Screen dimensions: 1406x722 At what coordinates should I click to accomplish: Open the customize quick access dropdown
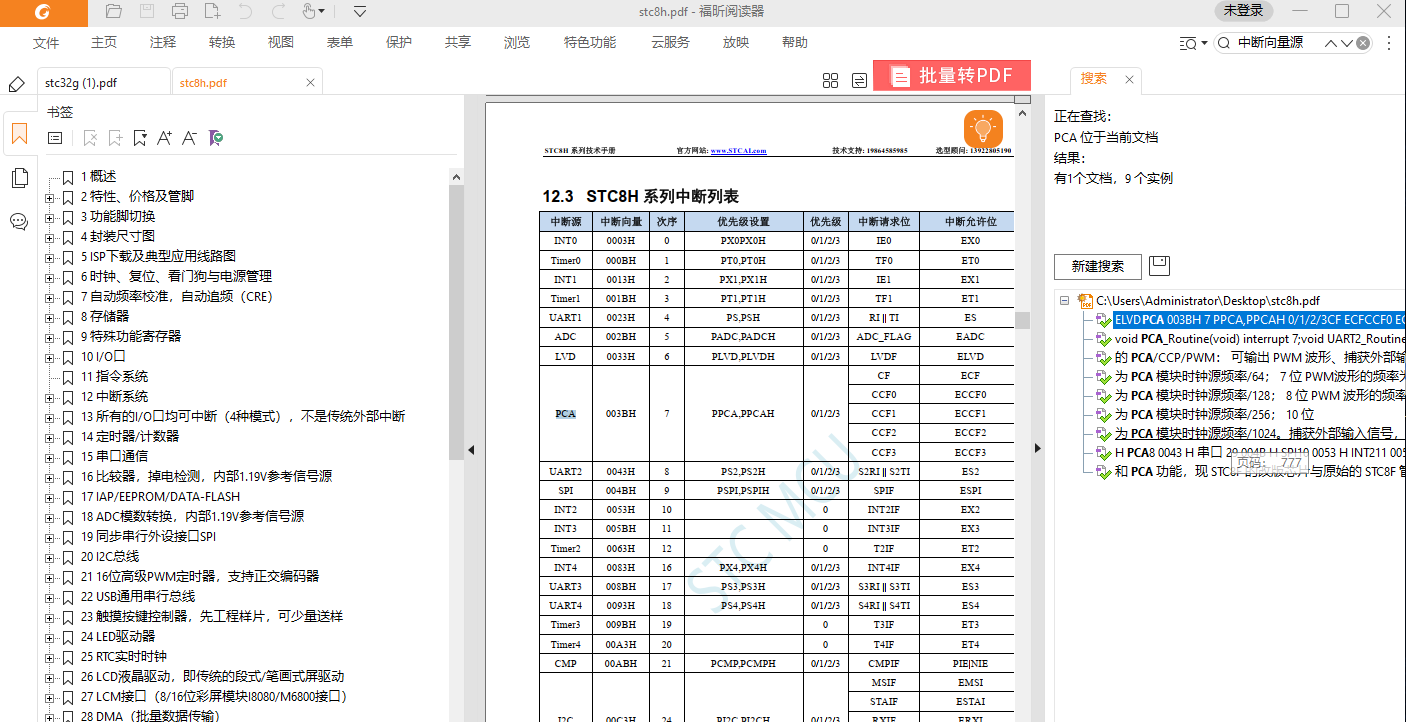(360, 12)
